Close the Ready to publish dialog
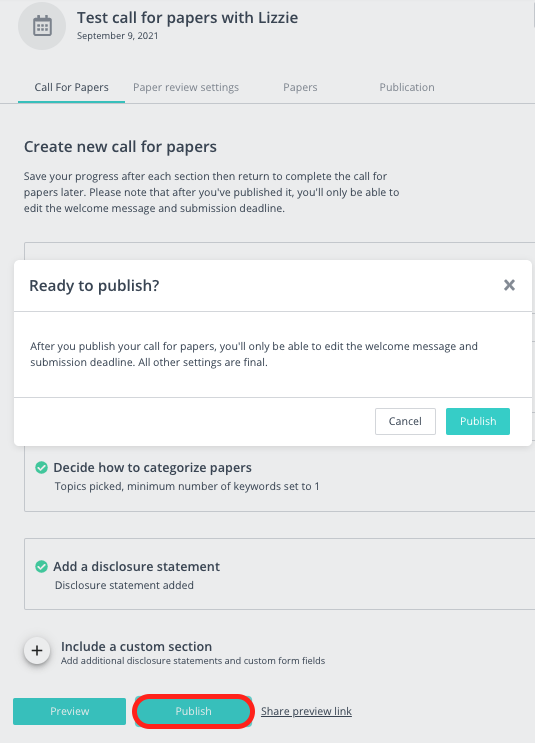Image resolution: width=535 pixels, height=743 pixels. pyautogui.click(x=509, y=285)
